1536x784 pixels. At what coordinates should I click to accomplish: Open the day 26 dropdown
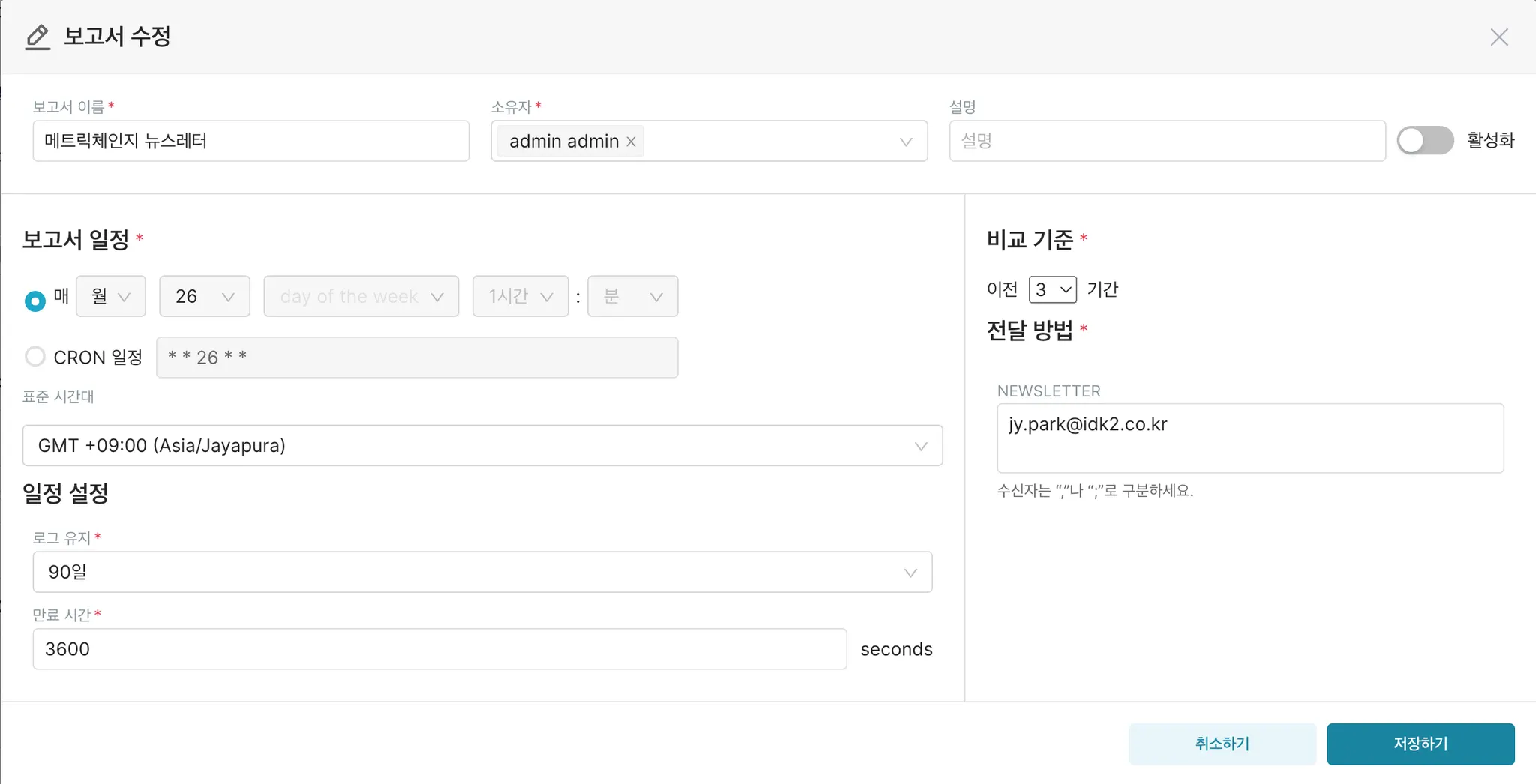coord(204,297)
